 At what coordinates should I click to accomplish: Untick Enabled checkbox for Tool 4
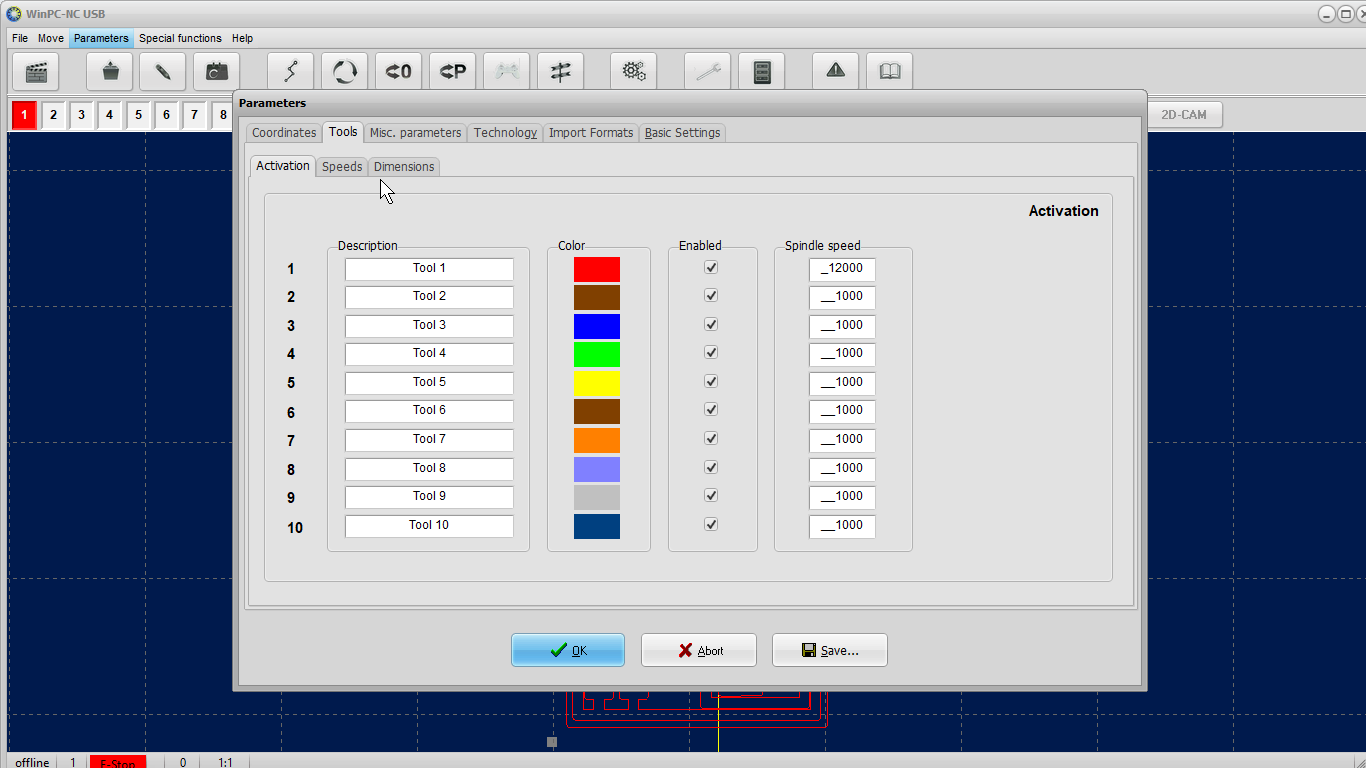(x=711, y=352)
